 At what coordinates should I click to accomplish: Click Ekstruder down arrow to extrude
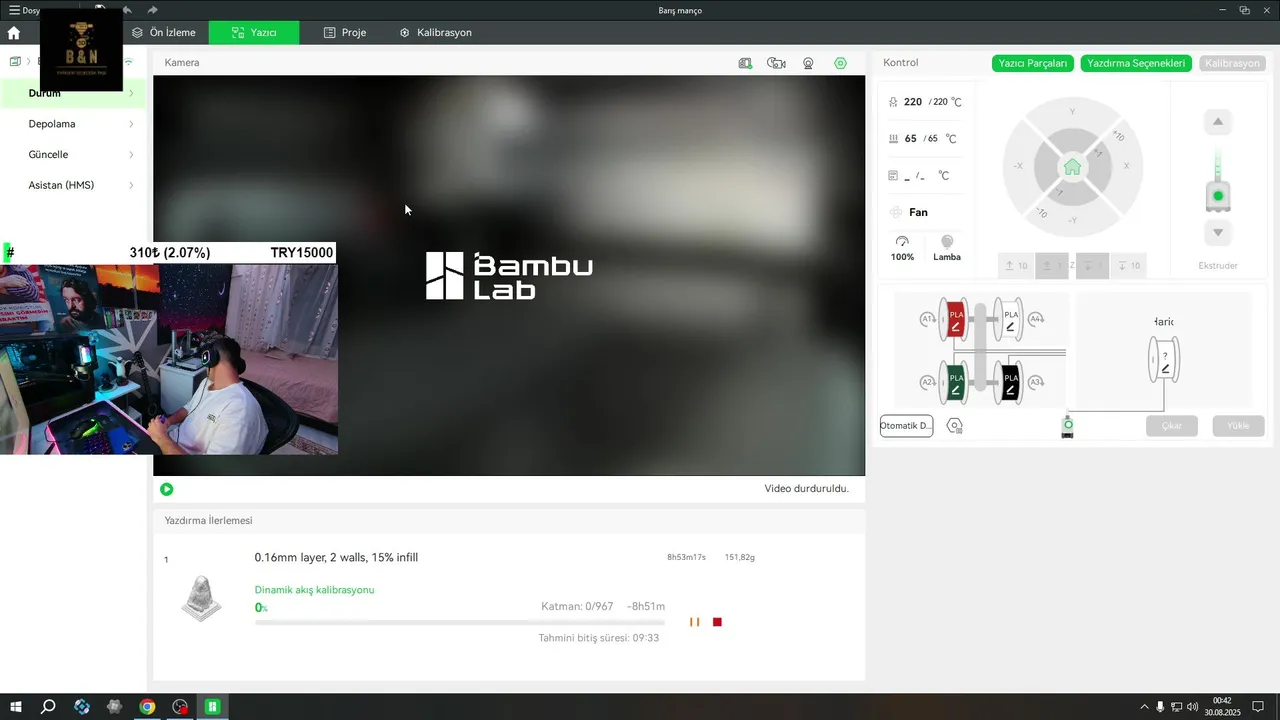click(x=1218, y=233)
